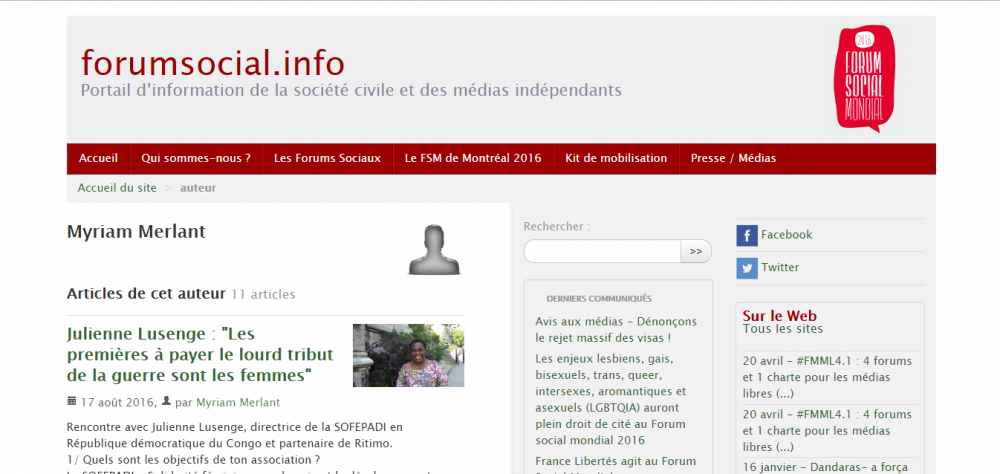The height and width of the screenshot is (474, 1000).
Task: Go to Les Forums Sociaux menu
Action: pos(327,158)
